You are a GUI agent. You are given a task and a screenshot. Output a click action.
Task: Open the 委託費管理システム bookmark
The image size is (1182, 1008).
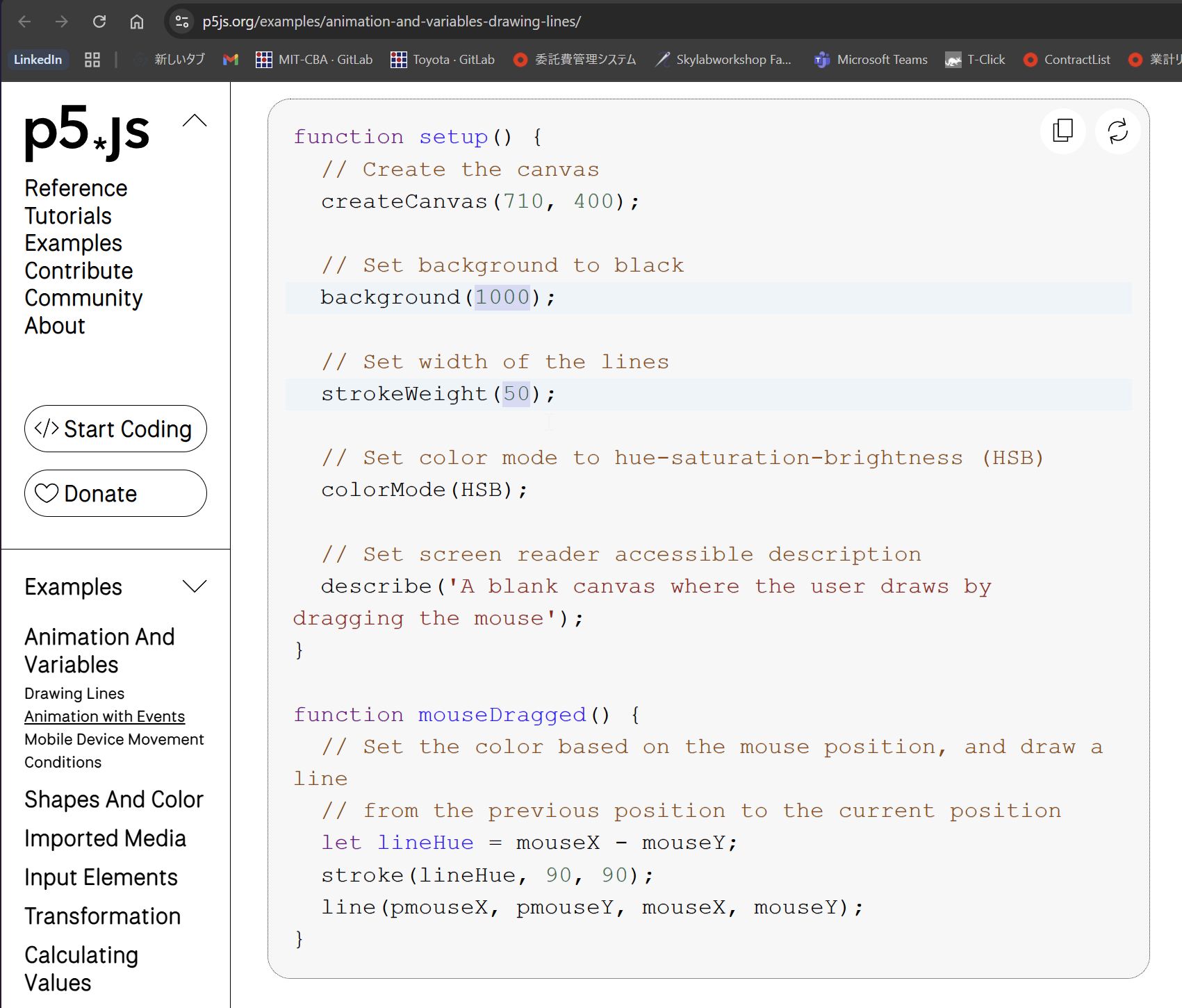(x=575, y=60)
